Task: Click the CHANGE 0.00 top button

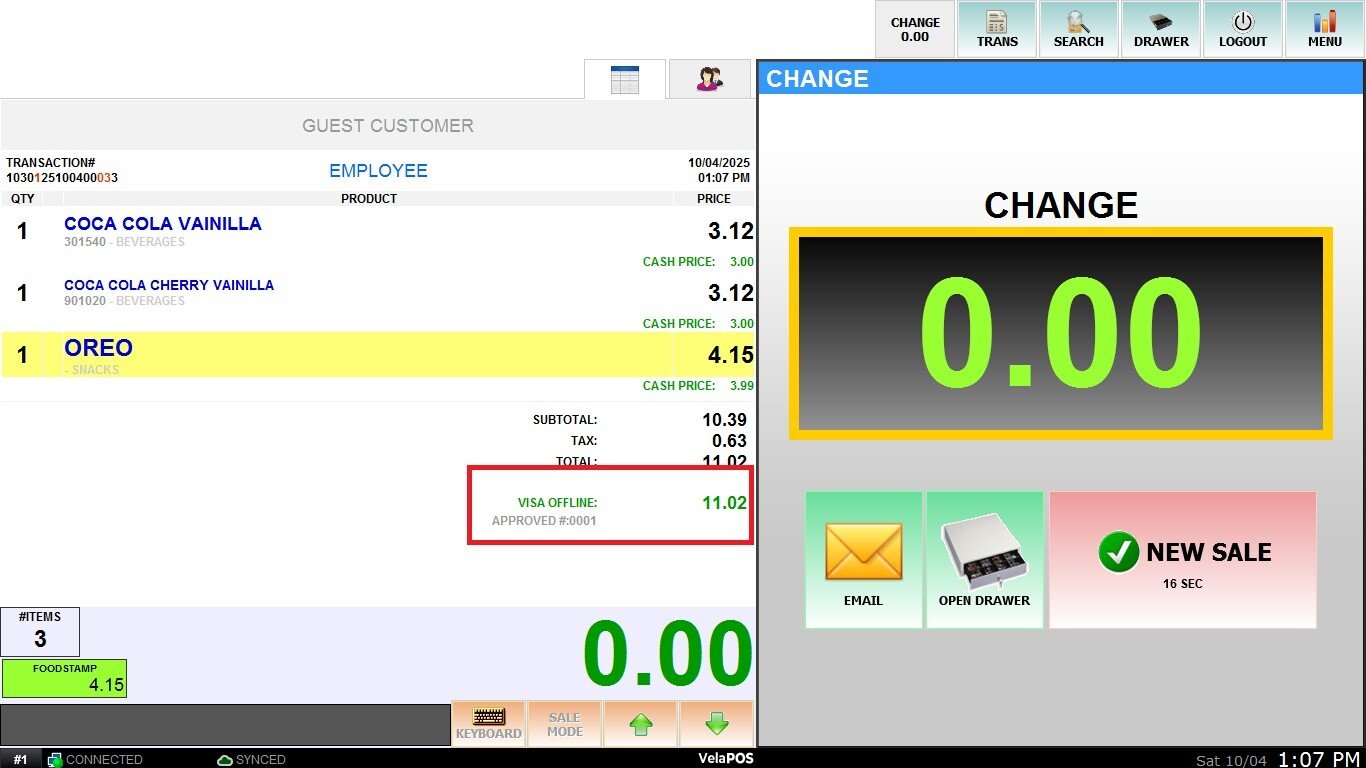Action: 915,29
